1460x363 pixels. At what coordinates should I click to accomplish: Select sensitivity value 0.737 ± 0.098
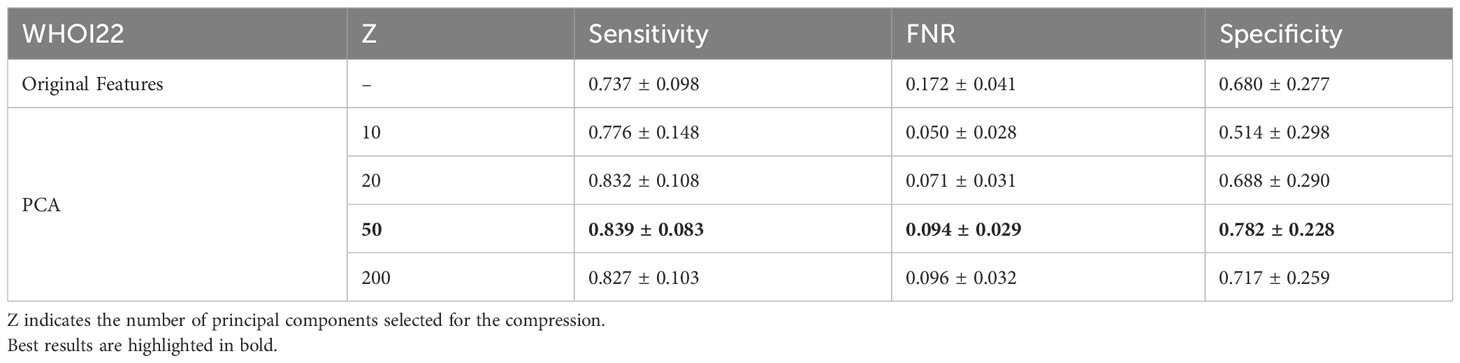click(x=644, y=85)
